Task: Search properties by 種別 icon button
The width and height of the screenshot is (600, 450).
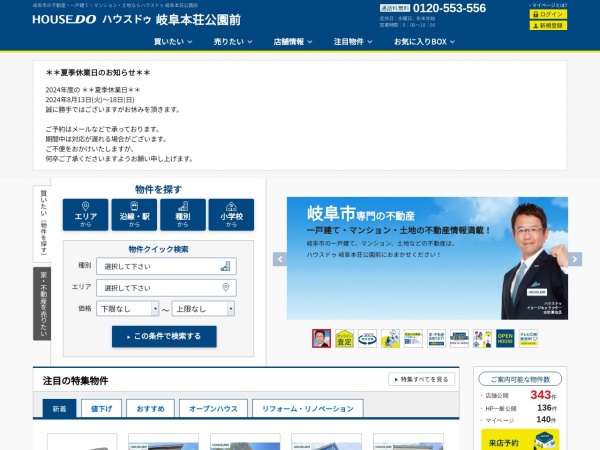Action: point(183,215)
